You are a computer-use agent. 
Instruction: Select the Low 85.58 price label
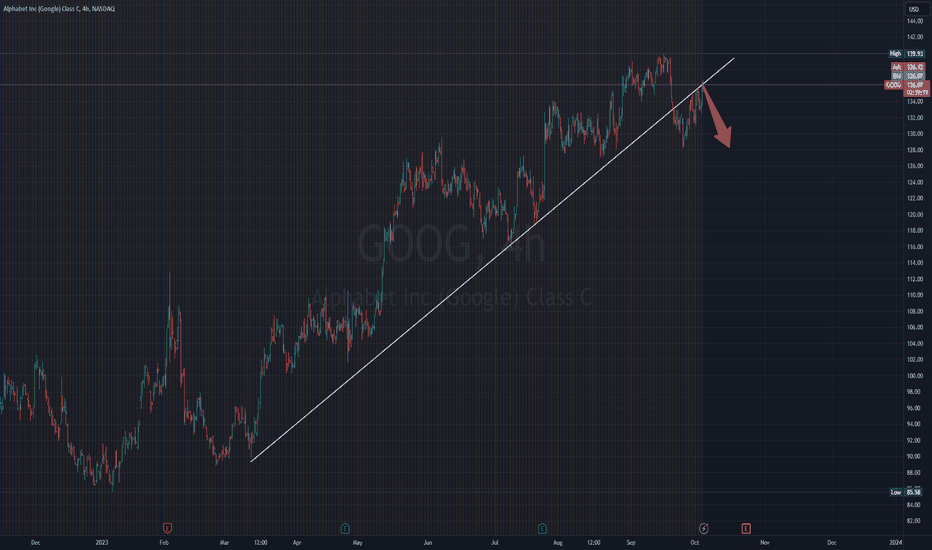coord(906,492)
